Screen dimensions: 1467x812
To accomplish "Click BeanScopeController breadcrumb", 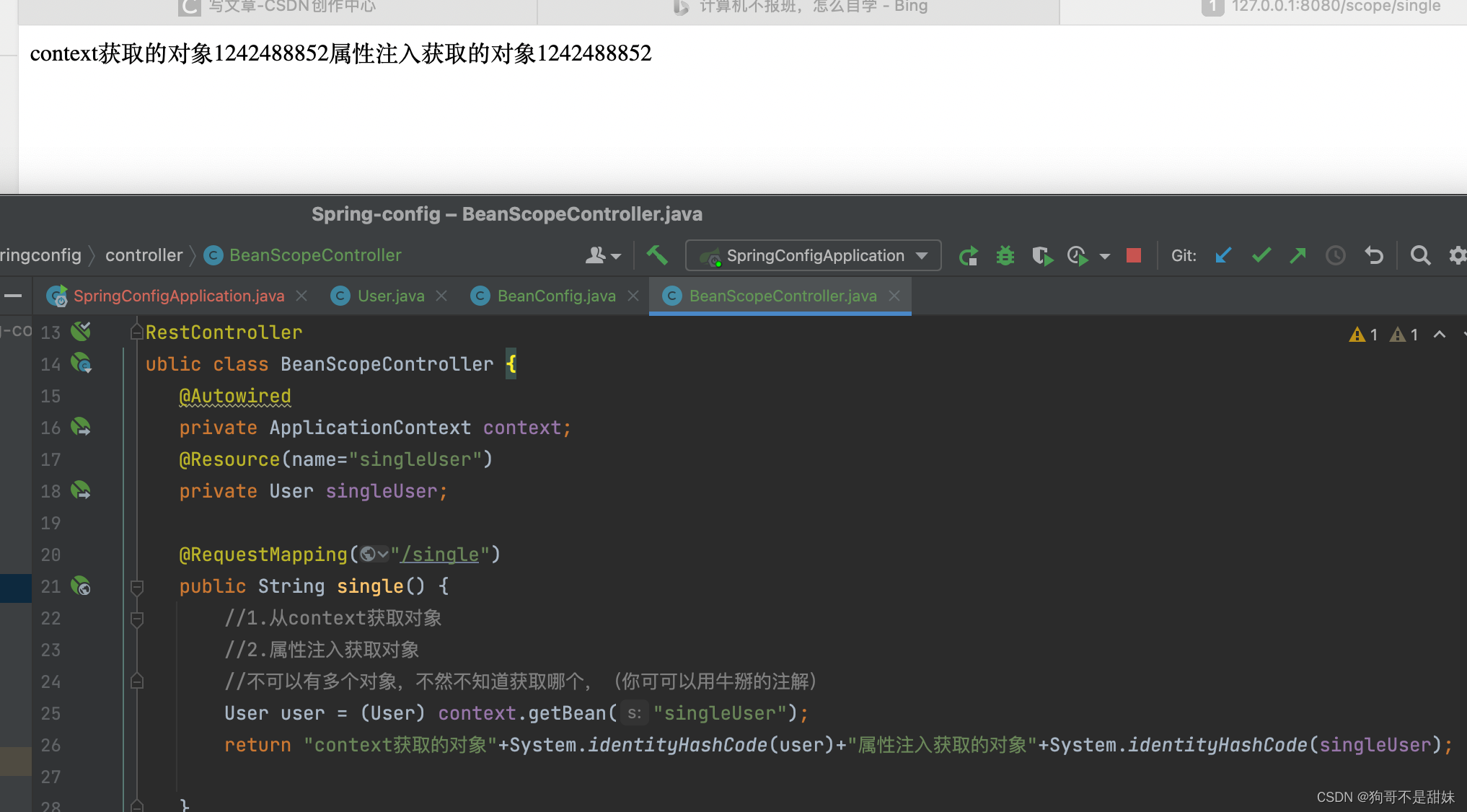I will coord(314,255).
